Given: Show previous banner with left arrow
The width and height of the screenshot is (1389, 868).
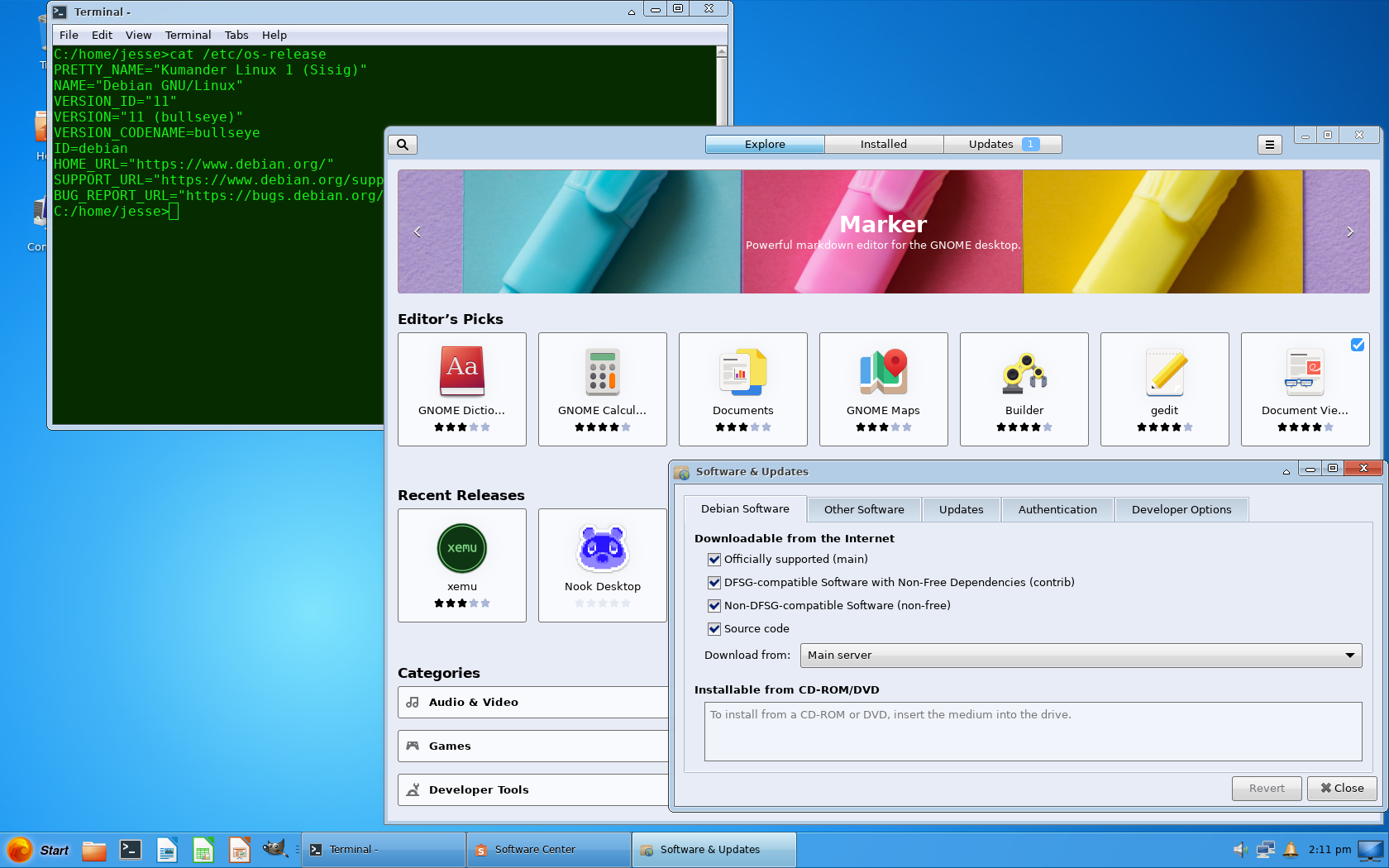Looking at the screenshot, I should [418, 231].
